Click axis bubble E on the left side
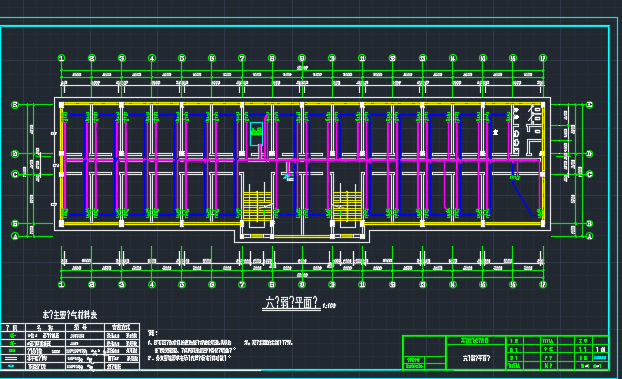This screenshot has width=622, height=379. coord(15,105)
